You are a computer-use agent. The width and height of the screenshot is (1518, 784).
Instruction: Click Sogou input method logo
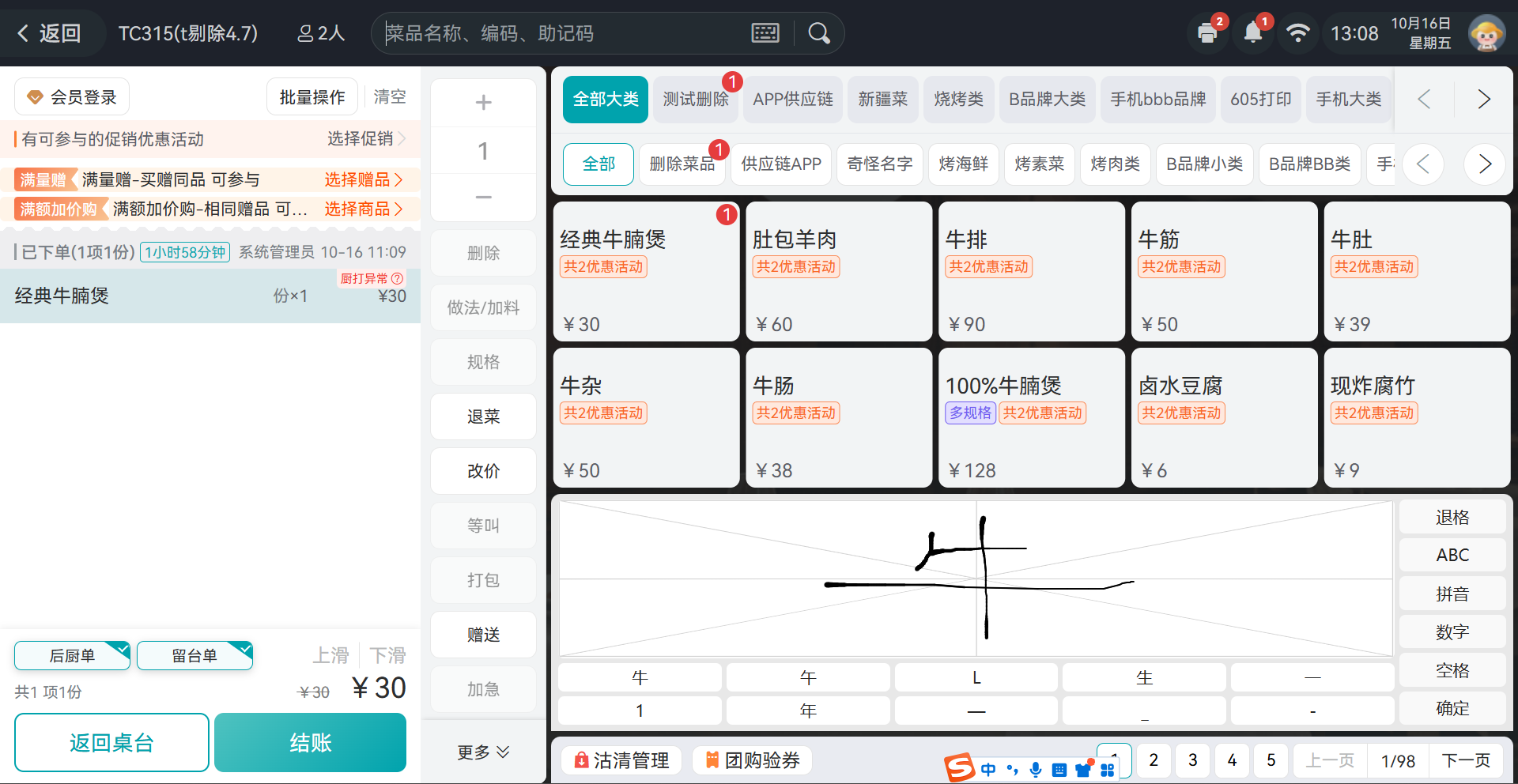[959, 767]
